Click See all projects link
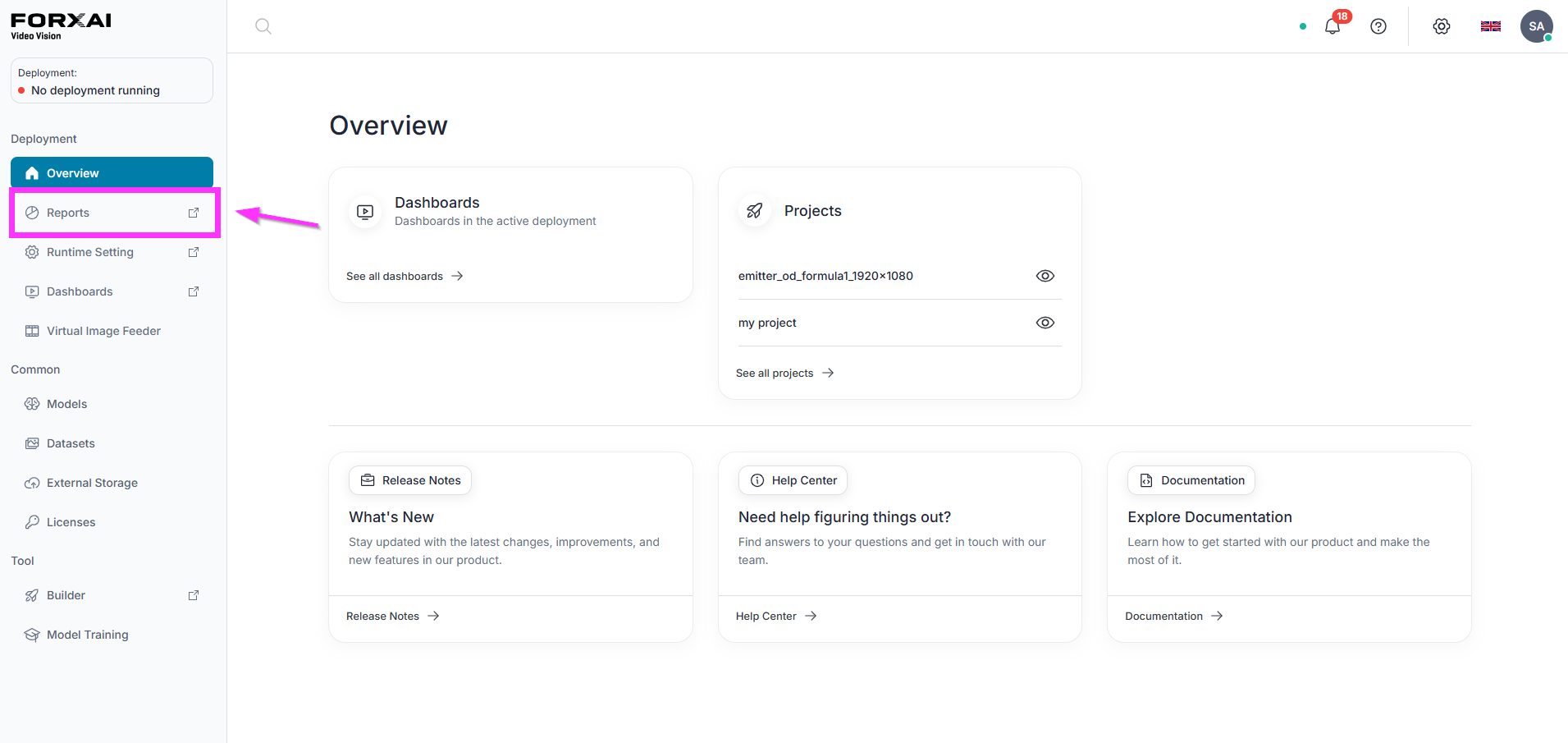 (x=784, y=373)
